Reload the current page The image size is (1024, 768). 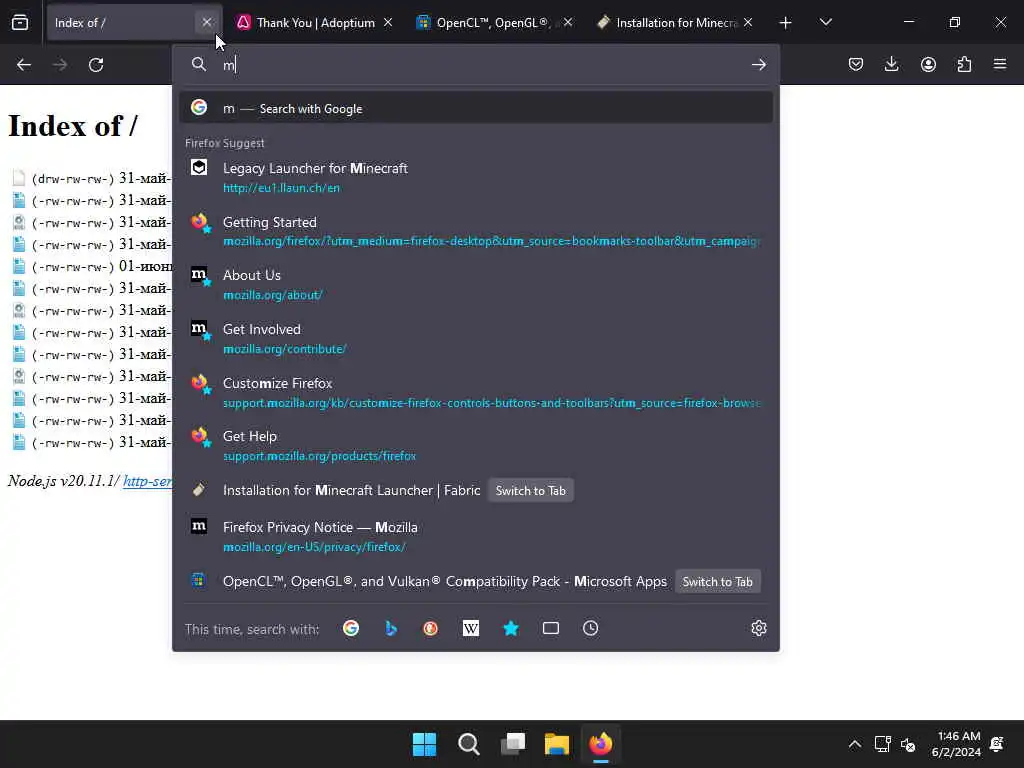click(96, 65)
